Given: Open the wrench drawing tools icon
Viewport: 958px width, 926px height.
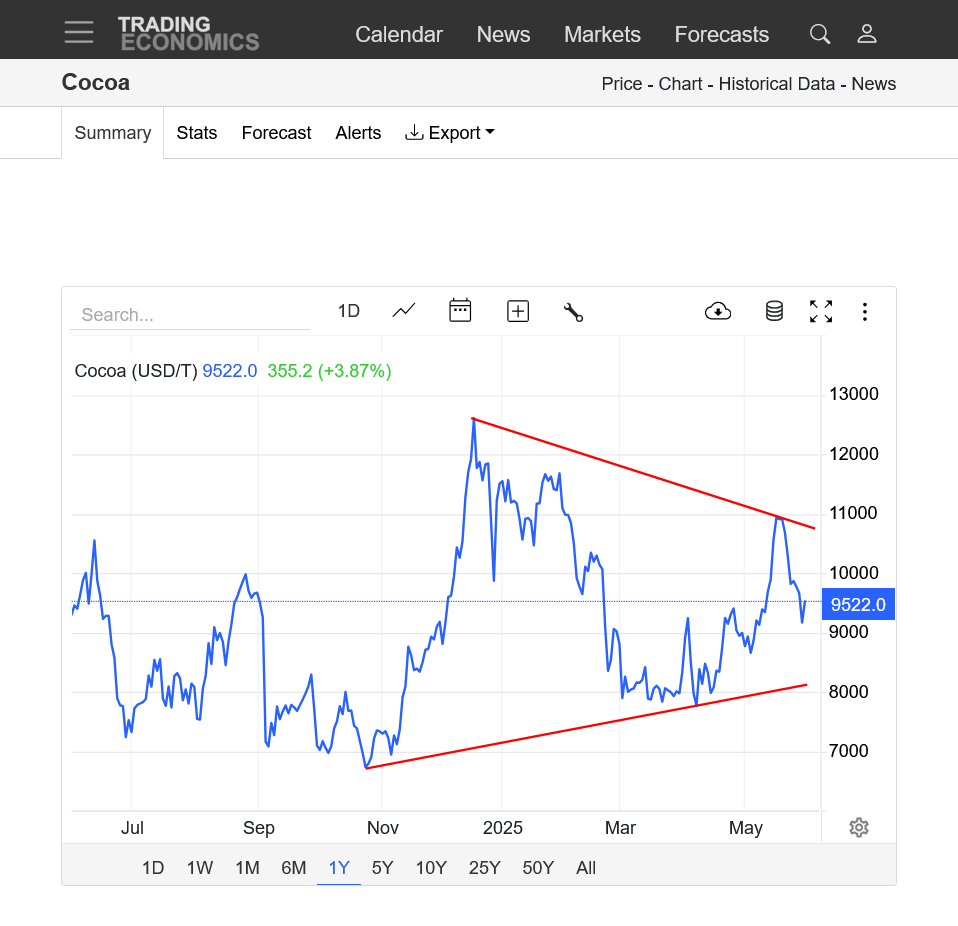Looking at the screenshot, I should (573, 312).
